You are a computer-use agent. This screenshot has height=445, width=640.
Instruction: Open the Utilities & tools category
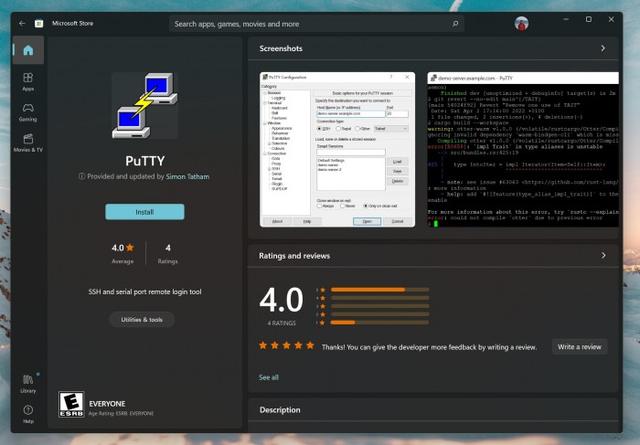[142, 320]
